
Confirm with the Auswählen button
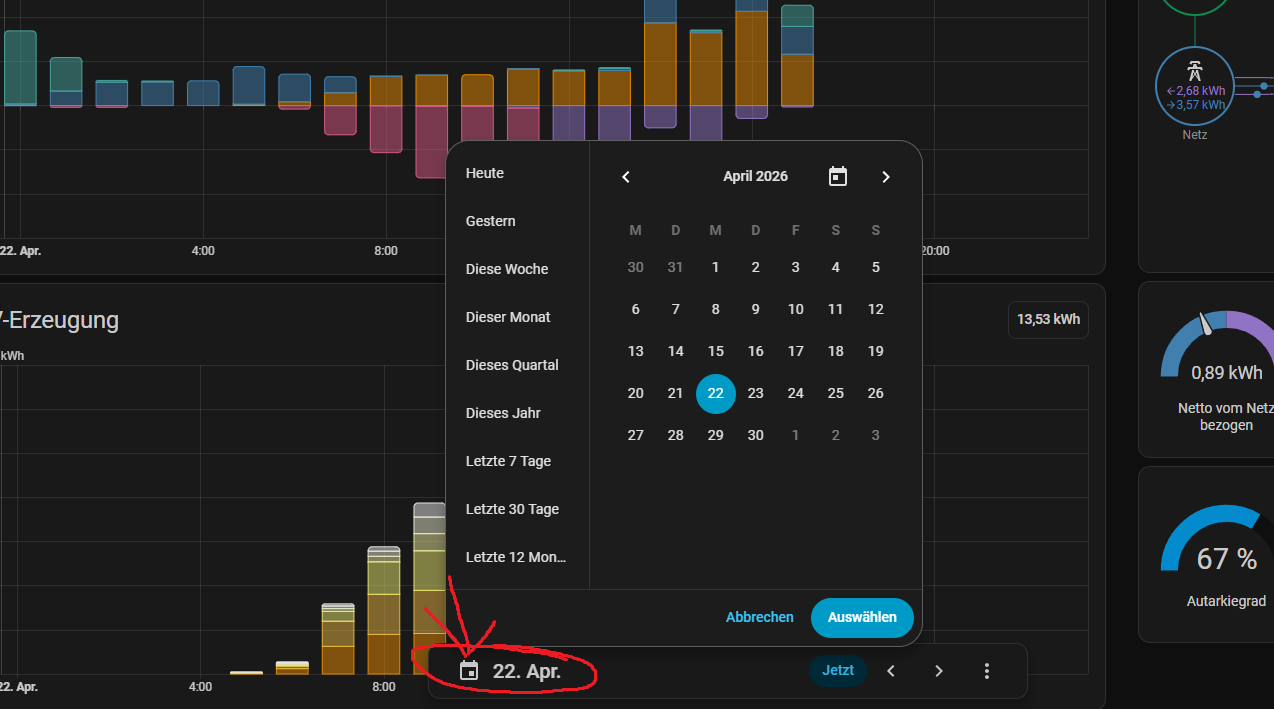pyautogui.click(x=862, y=617)
